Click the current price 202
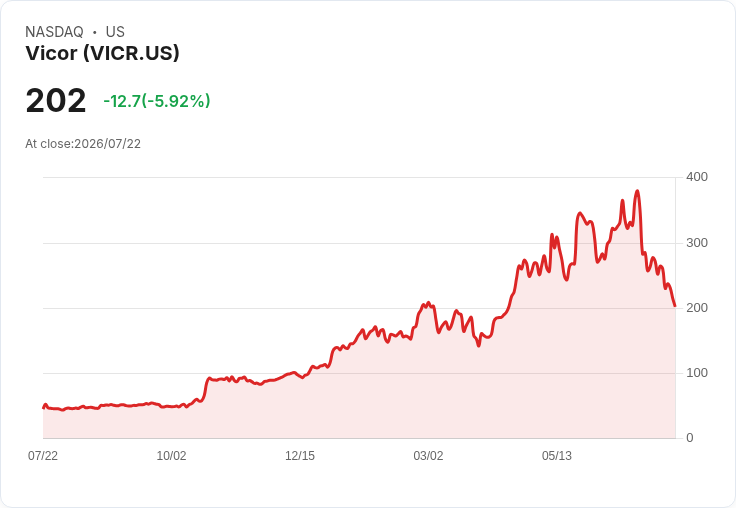The image size is (736, 508). tap(56, 100)
